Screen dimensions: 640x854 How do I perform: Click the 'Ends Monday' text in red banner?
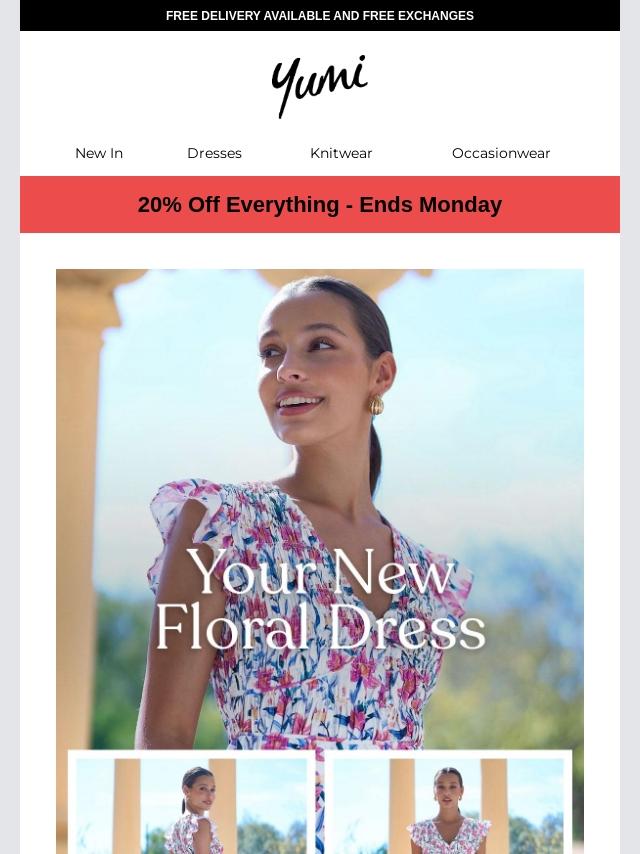tap(430, 205)
